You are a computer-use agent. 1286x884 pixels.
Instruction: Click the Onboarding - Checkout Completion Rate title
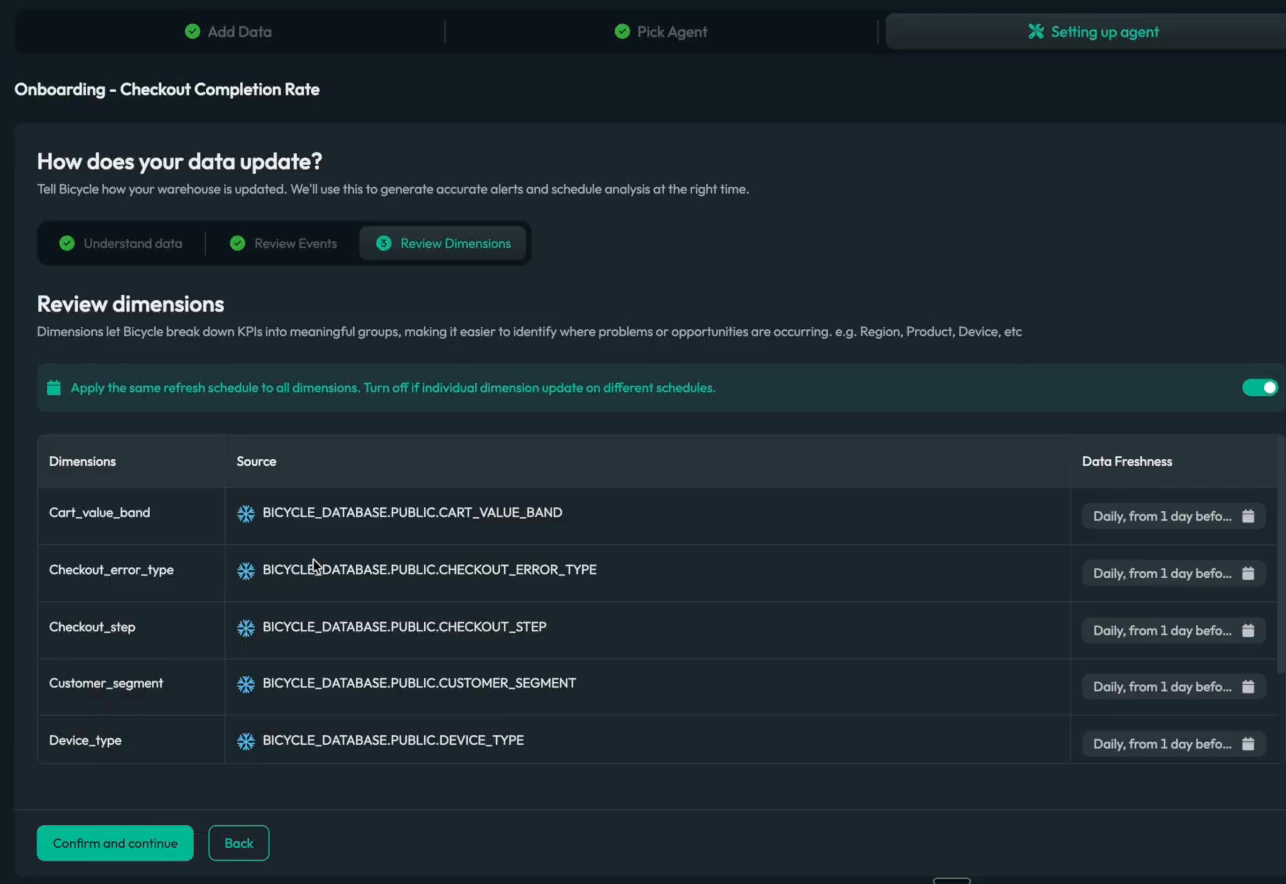pyautogui.click(x=167, y=89)
